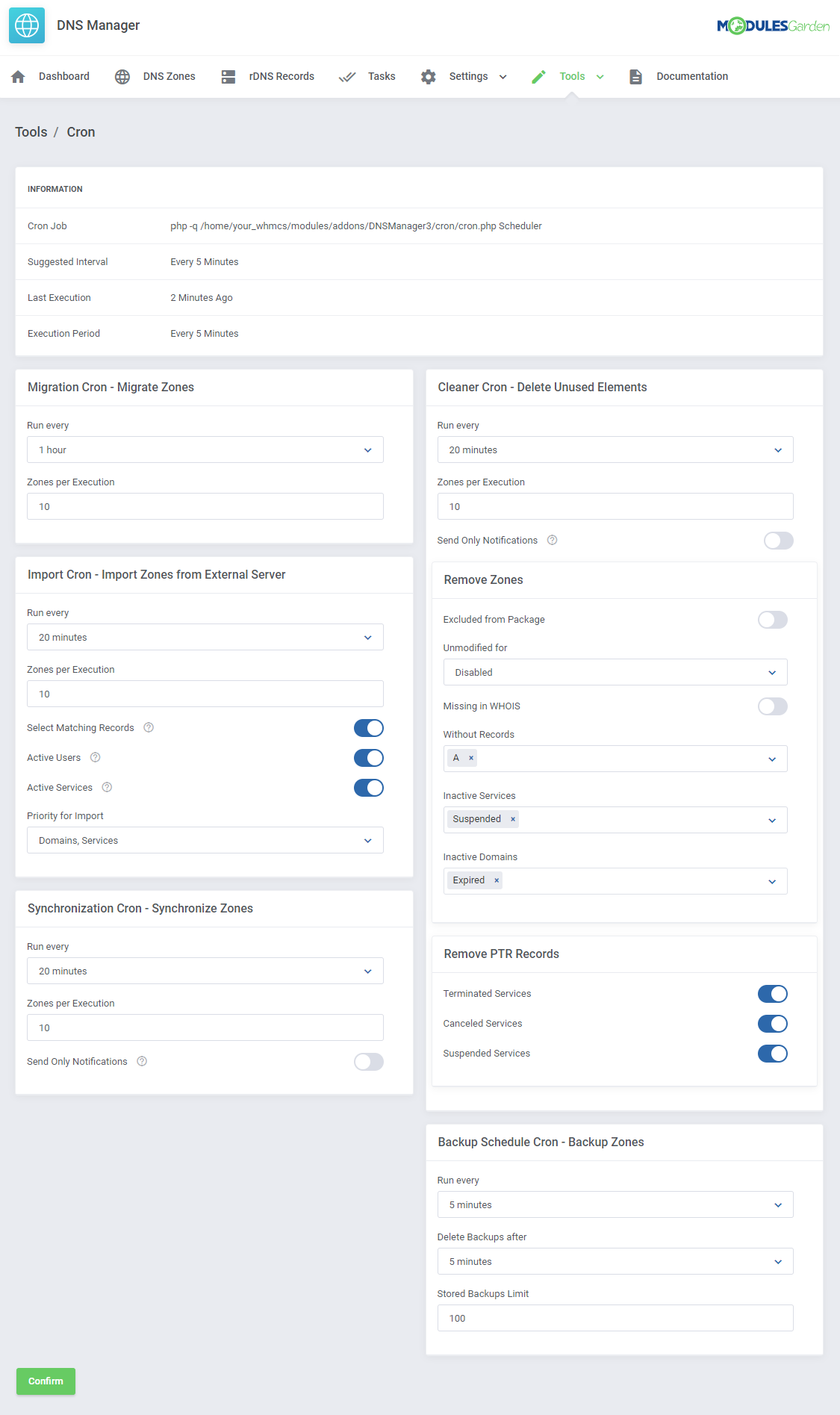
Task: Click help icon beside Active Services
Action: [107, 787]
